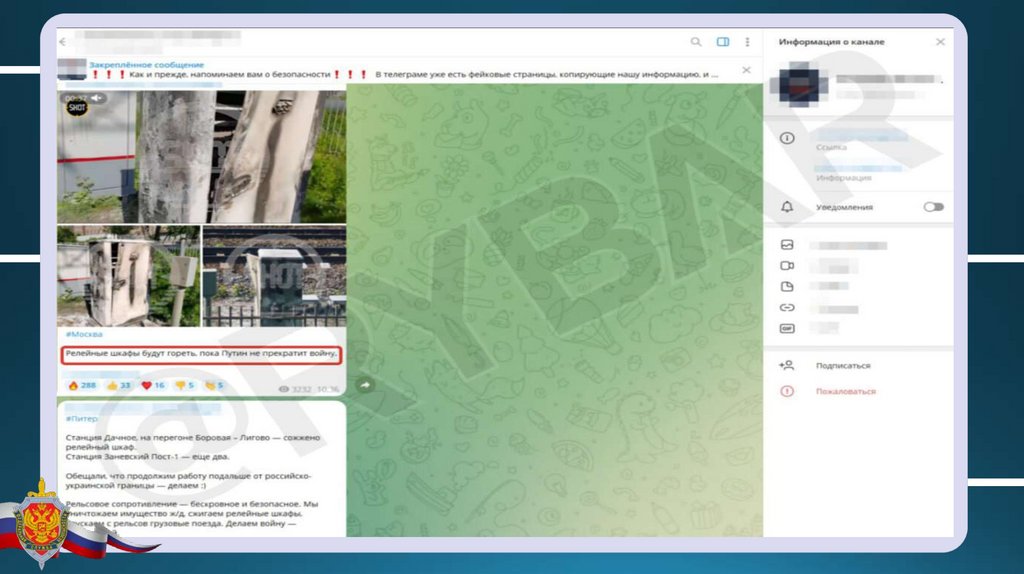The width and height of the screenshot is (1024, 574).
Task: Open the pinned message text
Action: (405, 74)
